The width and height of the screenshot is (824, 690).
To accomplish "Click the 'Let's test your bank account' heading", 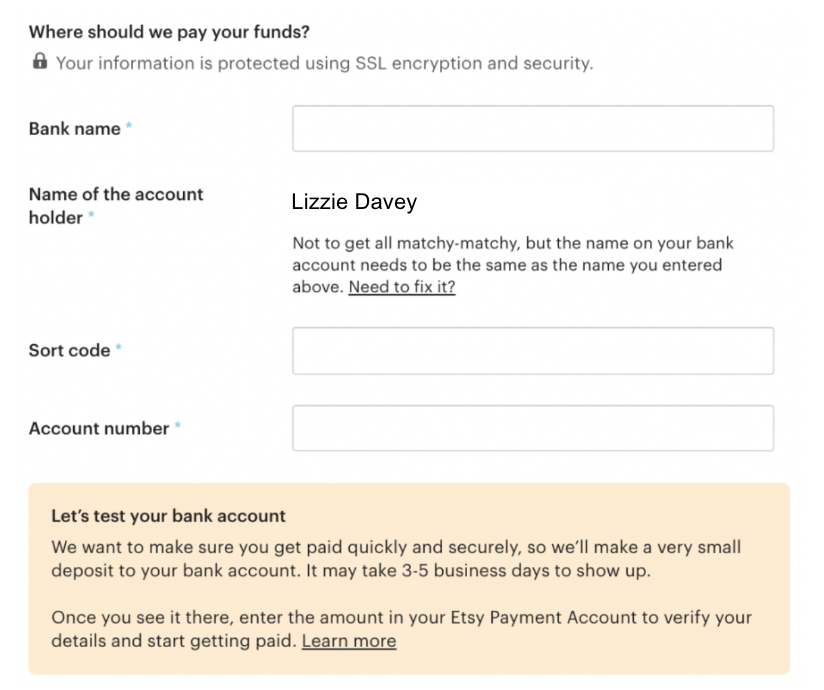I will (168, 516).
